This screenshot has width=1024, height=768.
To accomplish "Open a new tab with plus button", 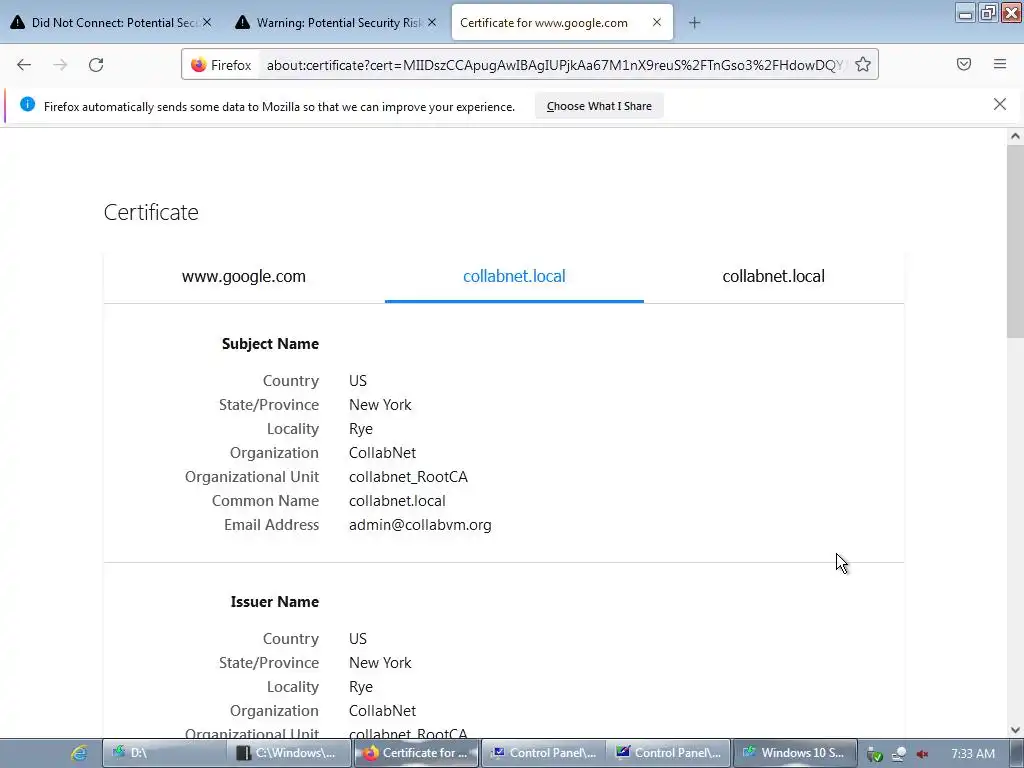I will [694, 23].
